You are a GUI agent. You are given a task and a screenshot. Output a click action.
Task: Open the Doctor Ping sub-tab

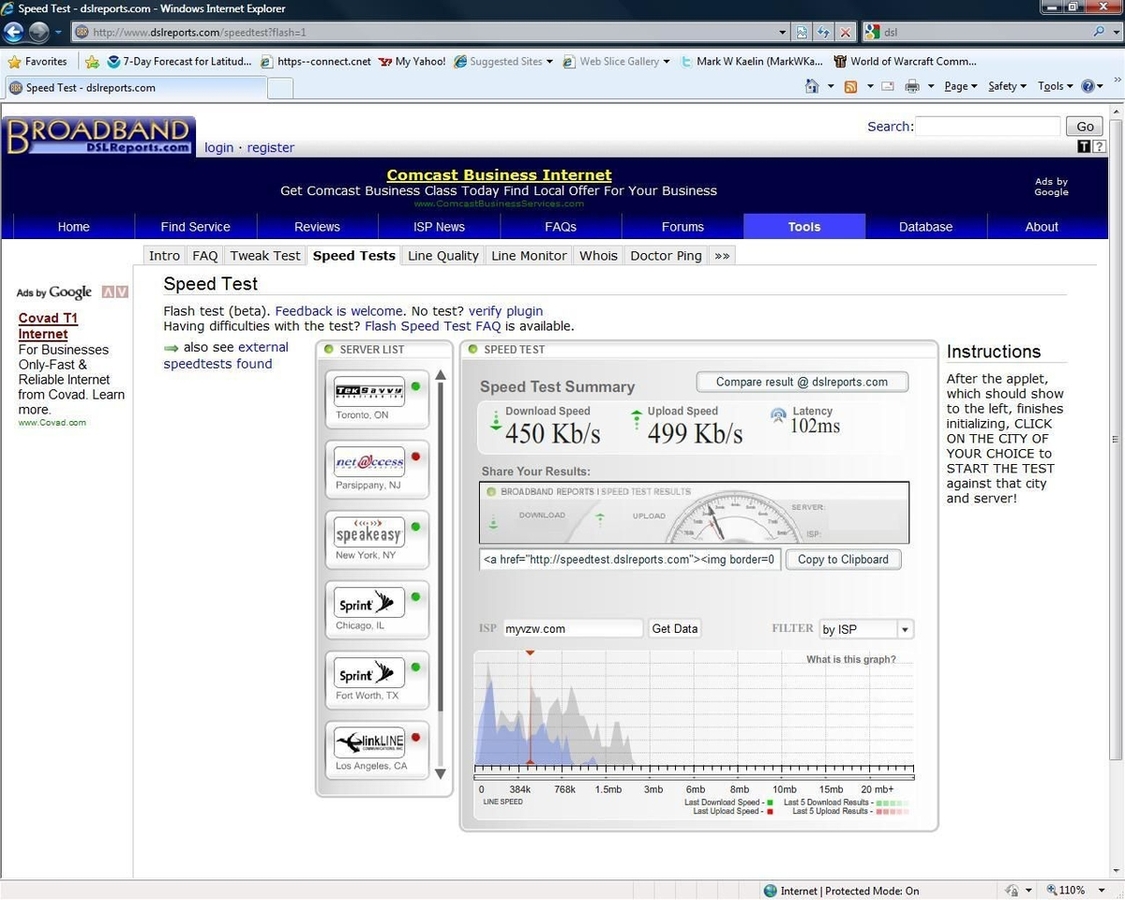pos(666,256)
